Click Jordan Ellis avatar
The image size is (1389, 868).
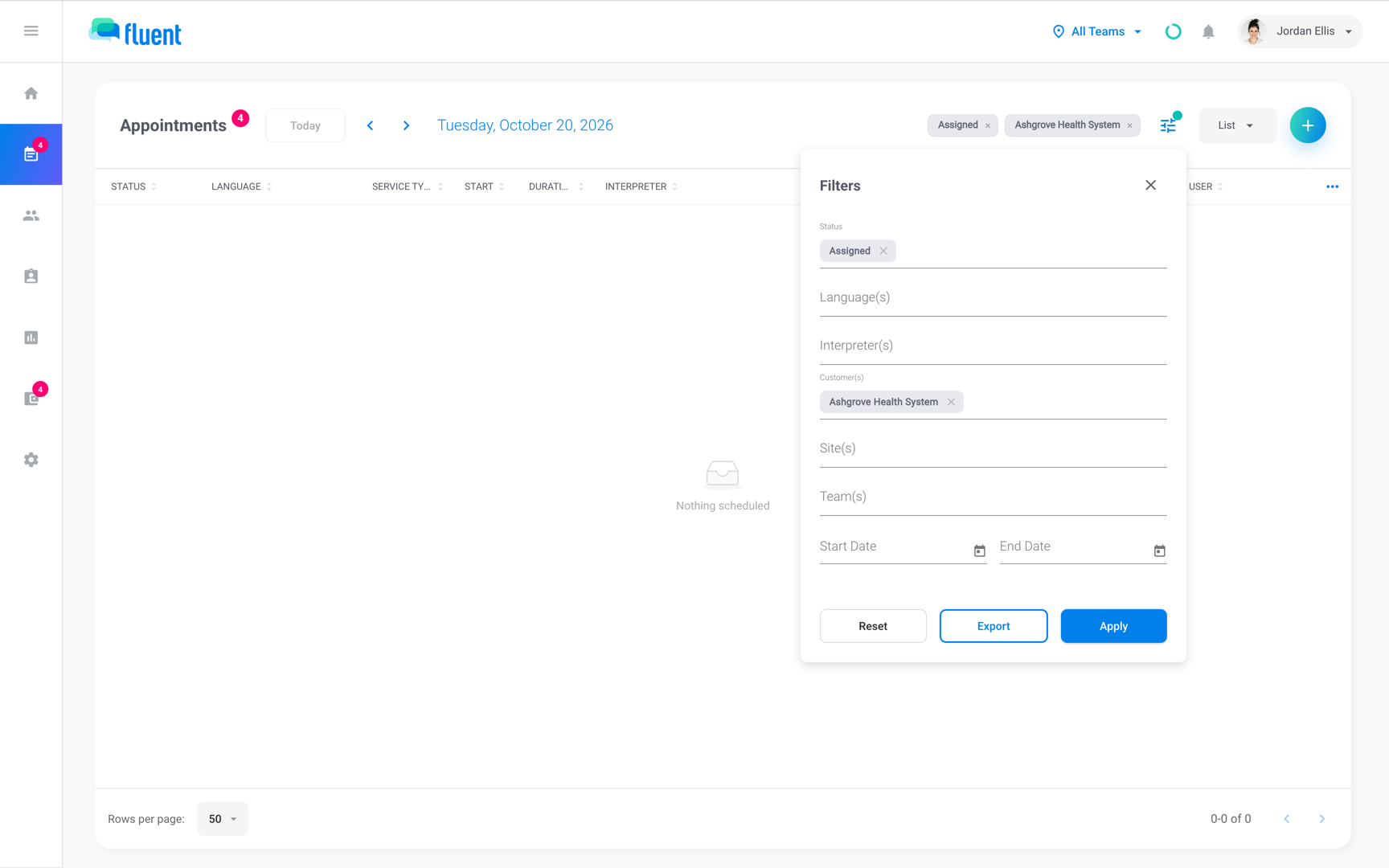pyautogui.click(x=1254, y=31)
